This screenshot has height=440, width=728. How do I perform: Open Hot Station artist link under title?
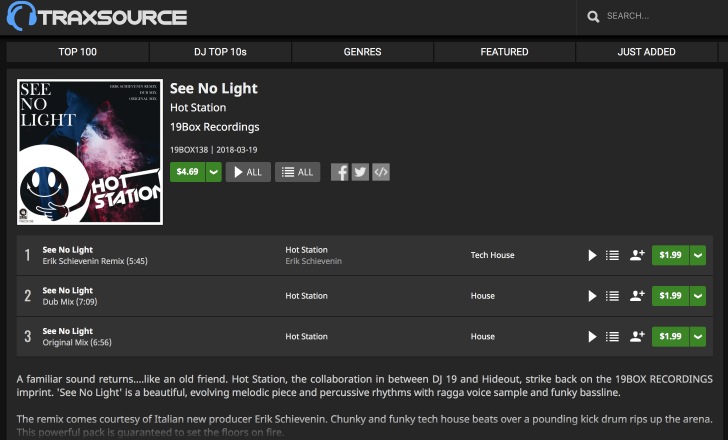point(198,108)
